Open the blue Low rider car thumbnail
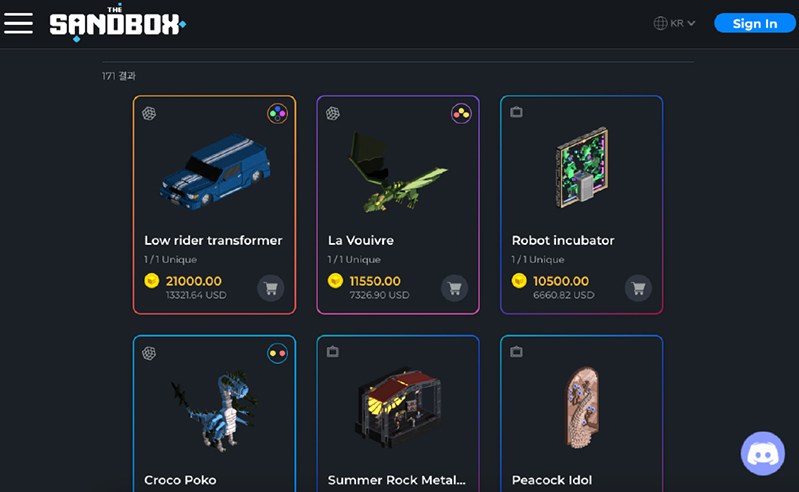 (215, 172)
